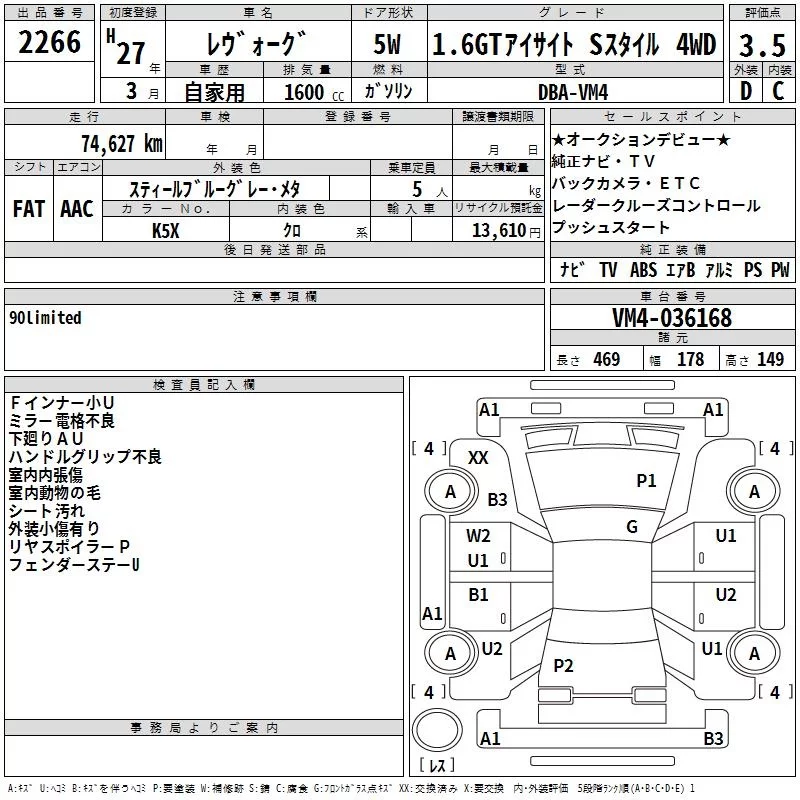Click the lot number 2266
Image resolution: width=800 pixels, height=800 pixels.
[x=50, y=43]
